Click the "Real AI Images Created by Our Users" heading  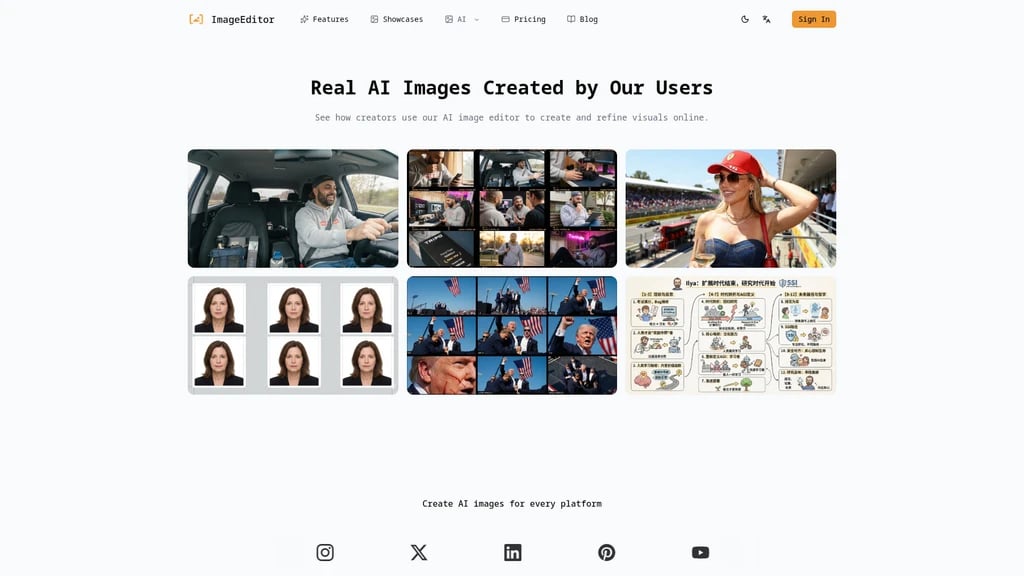point(512,88)
